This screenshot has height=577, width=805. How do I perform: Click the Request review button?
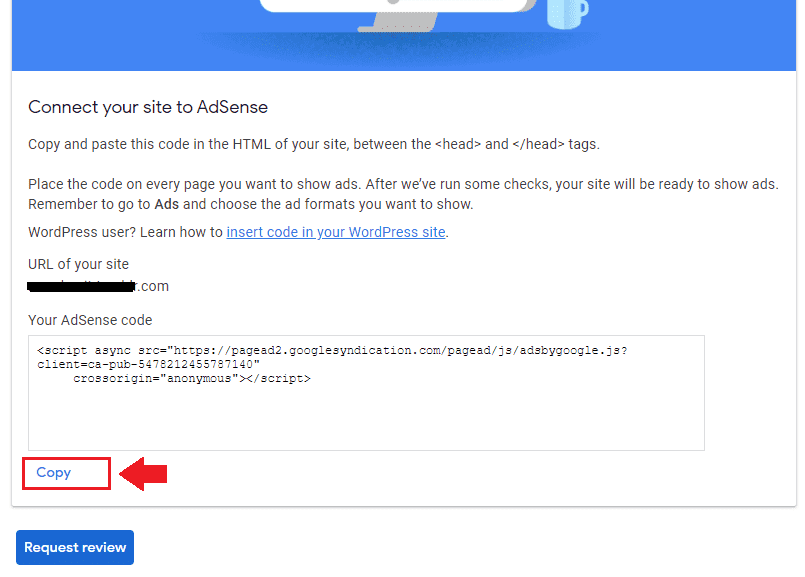click(x=75, y=547)
